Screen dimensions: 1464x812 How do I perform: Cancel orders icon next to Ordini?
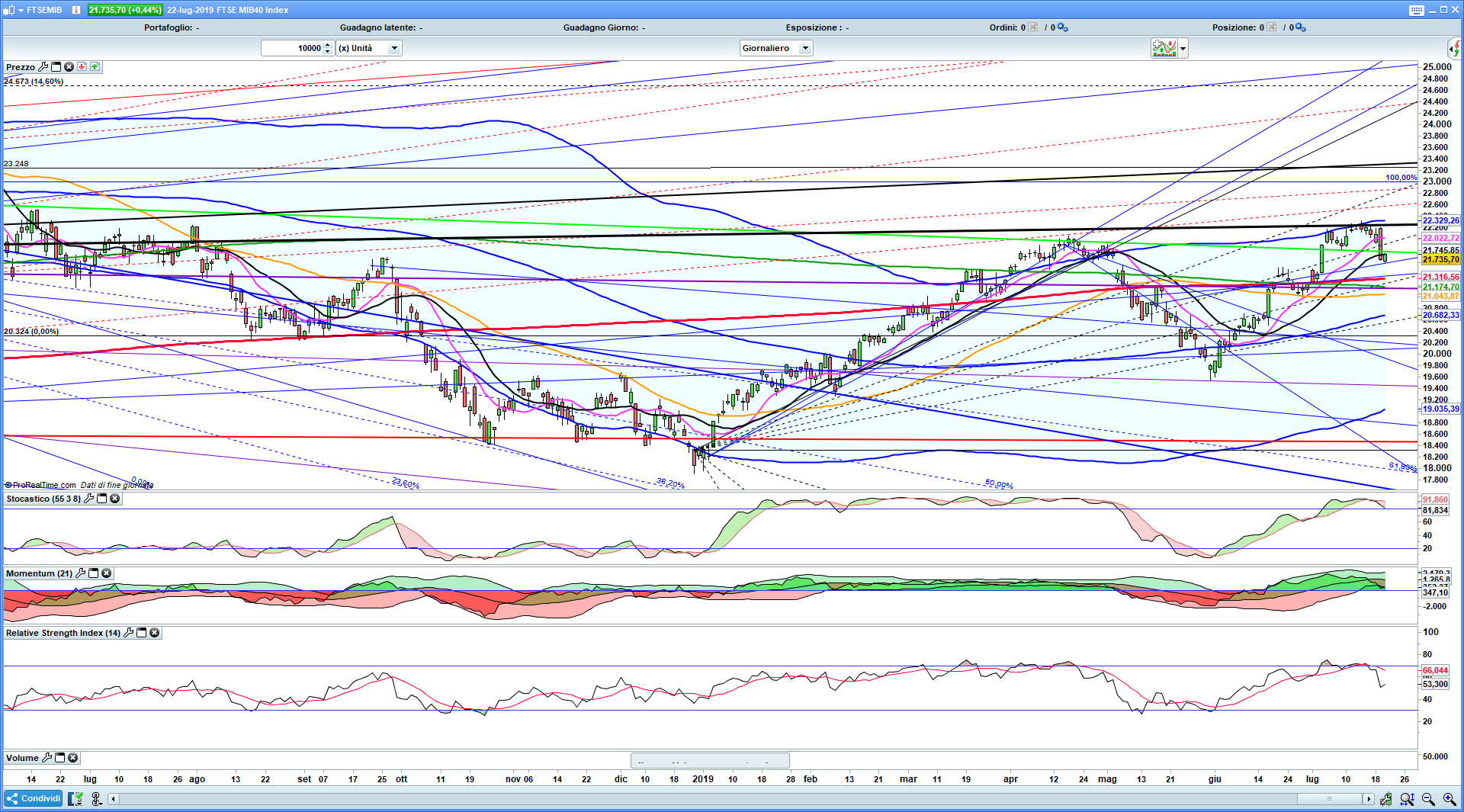tap(1032, 27)
